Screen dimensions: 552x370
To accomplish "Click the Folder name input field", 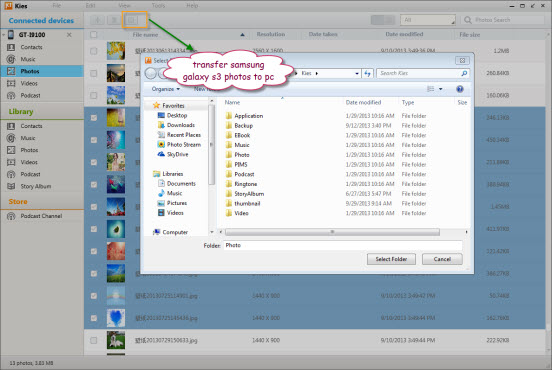I will point(343,245).
